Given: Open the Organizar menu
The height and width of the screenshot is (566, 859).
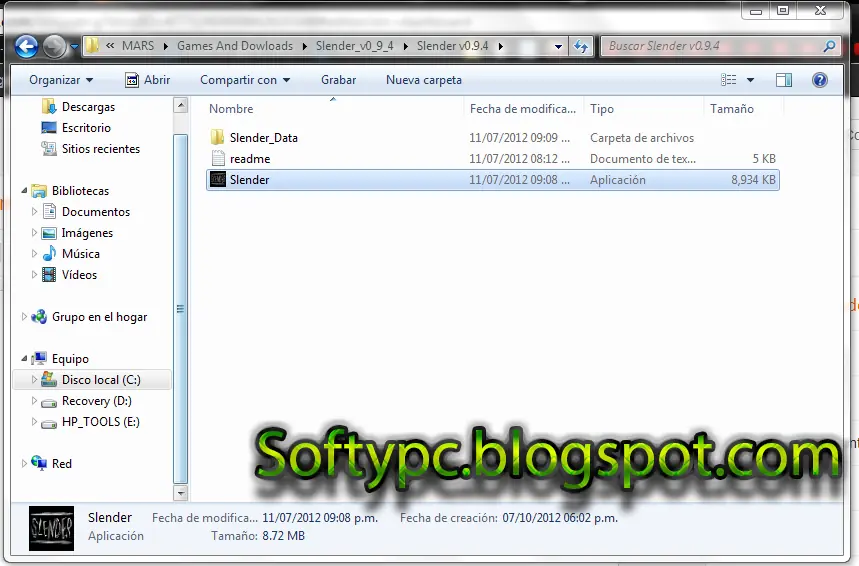Looking at the screenshot, I should [61, 80].
